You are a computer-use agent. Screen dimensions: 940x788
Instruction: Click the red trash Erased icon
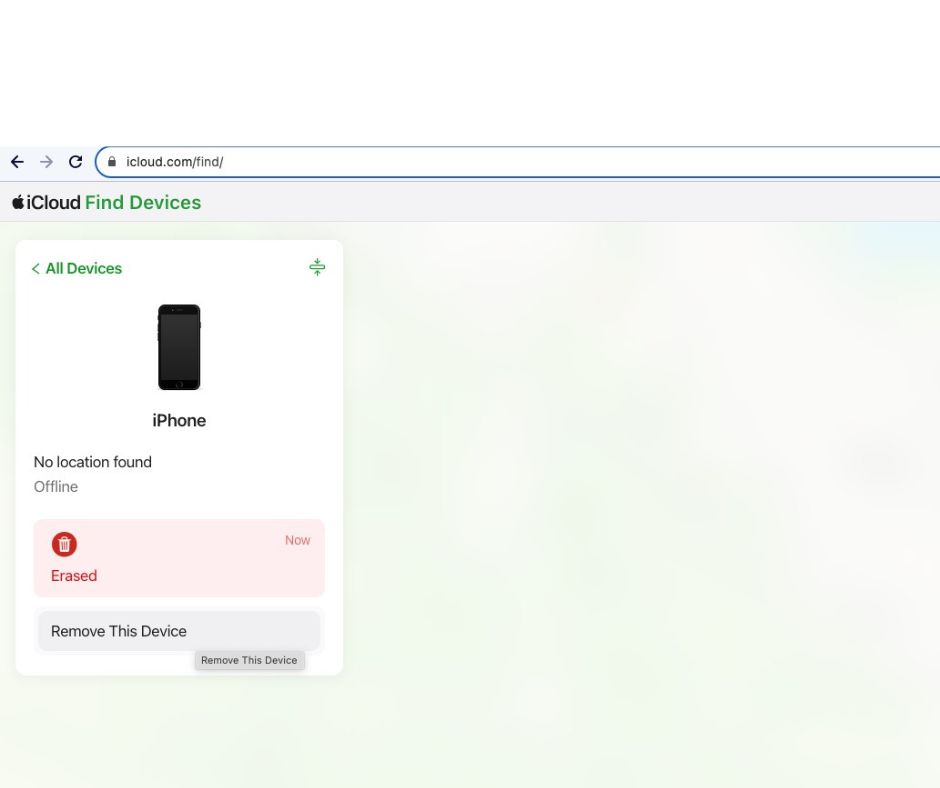[x=64, y=545]
